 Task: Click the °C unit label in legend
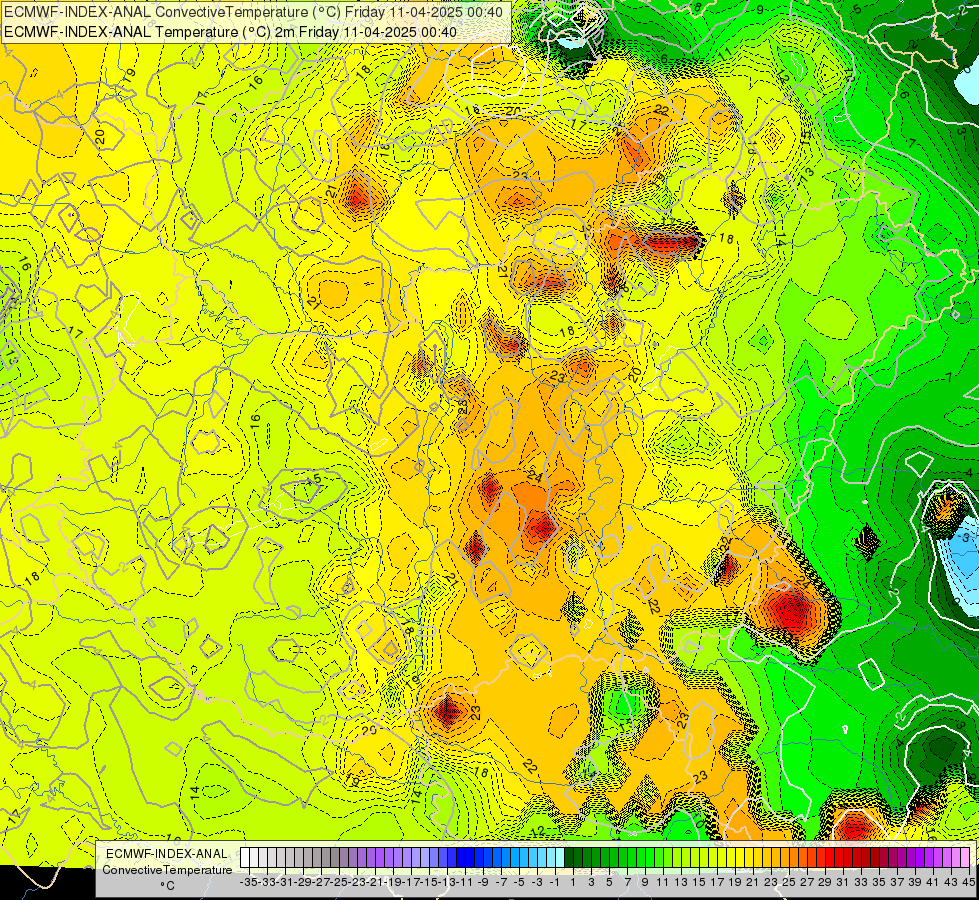pyautogui.click(x=167, y=886)
